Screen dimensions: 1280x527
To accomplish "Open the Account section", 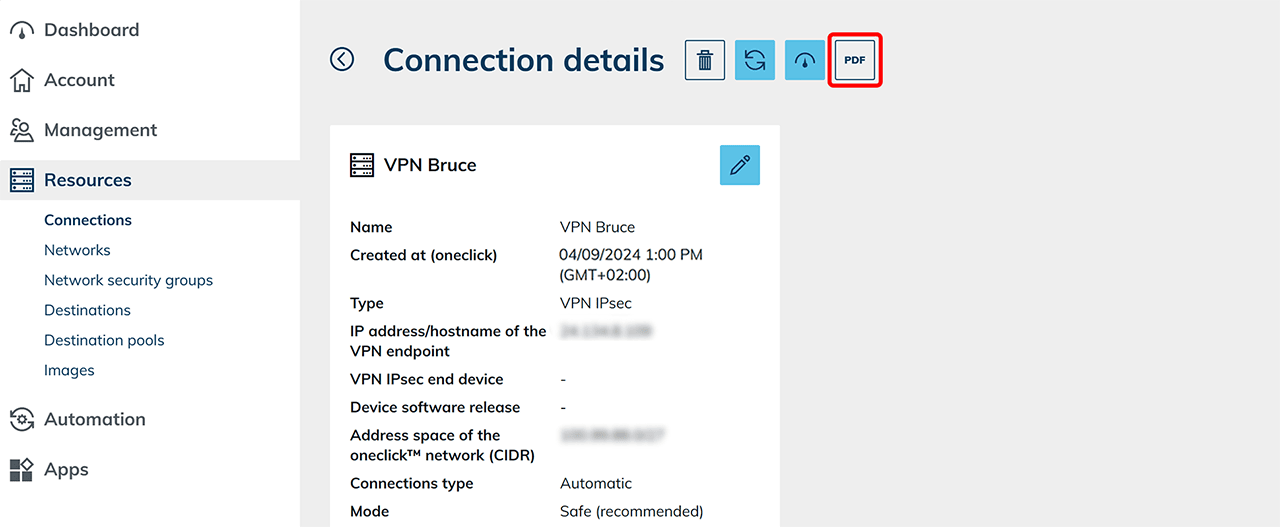I will (78, 80).
